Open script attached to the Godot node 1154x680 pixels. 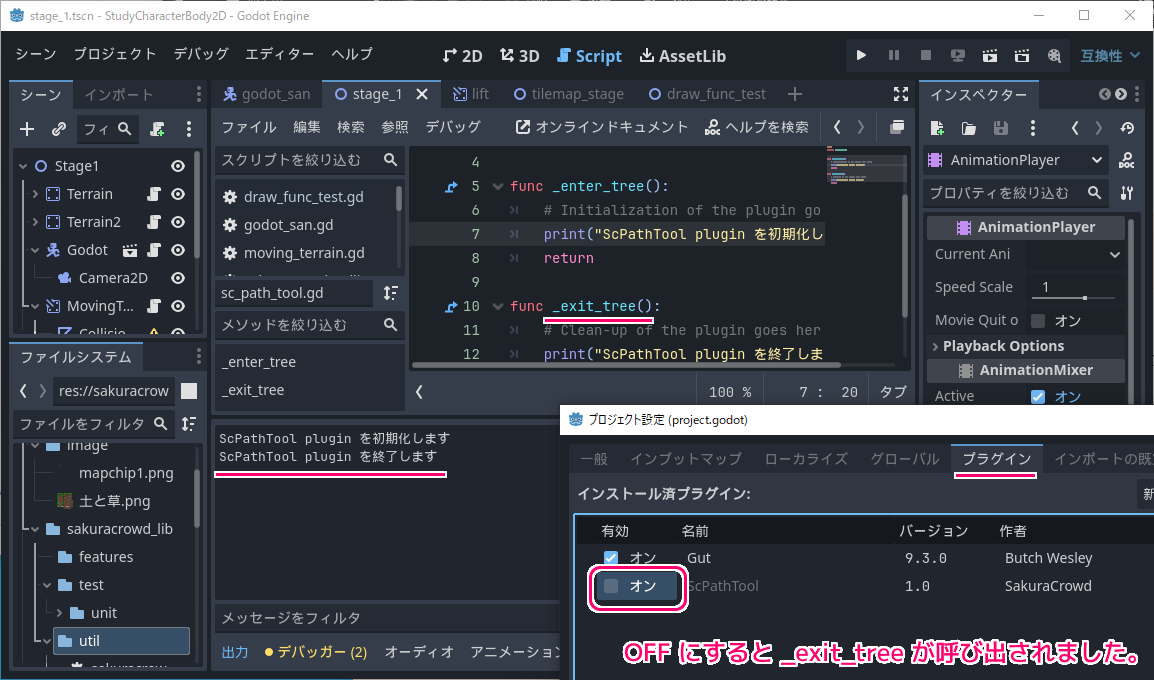(154, 250)
